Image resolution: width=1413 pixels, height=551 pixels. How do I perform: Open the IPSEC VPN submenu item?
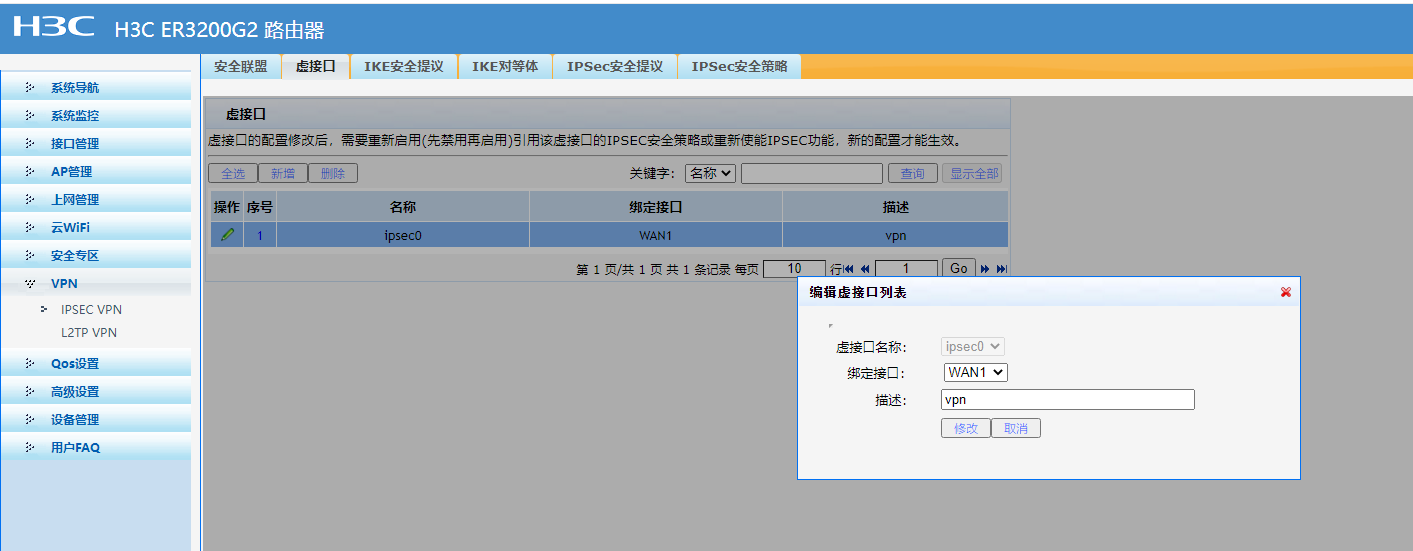click(91, 310)
